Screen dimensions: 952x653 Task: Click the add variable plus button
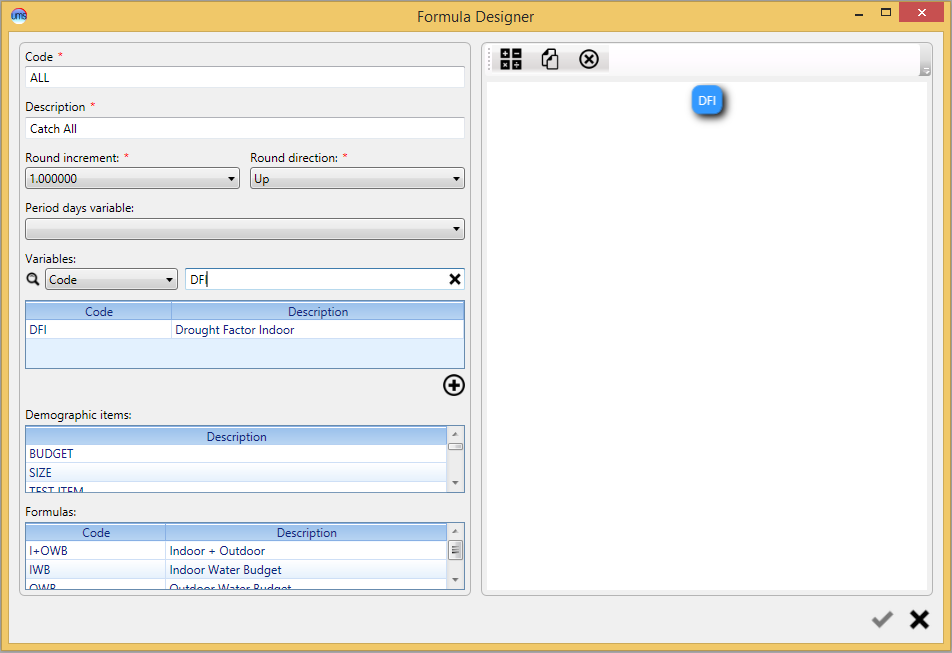(454, 385)
